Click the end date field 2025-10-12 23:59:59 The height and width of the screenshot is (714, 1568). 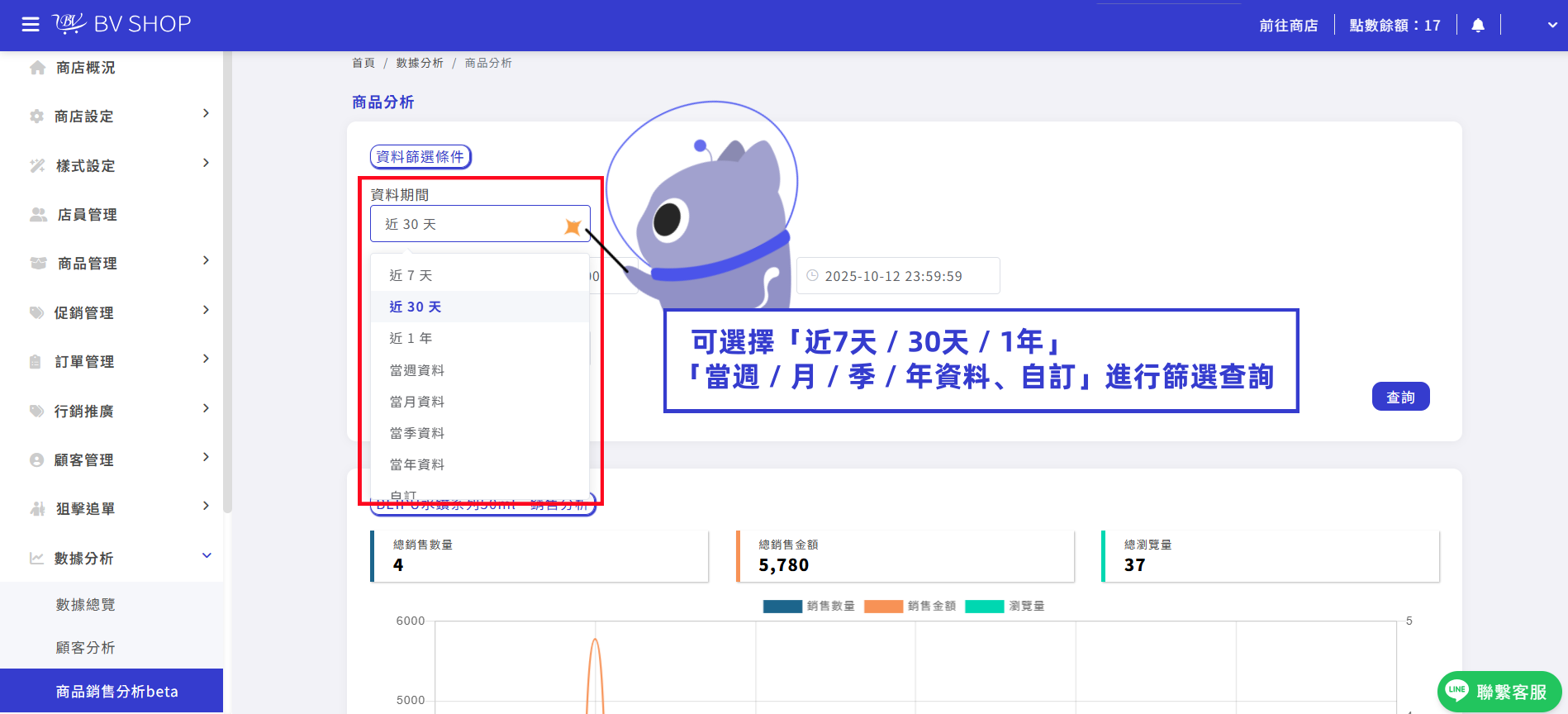pos(898,276)
